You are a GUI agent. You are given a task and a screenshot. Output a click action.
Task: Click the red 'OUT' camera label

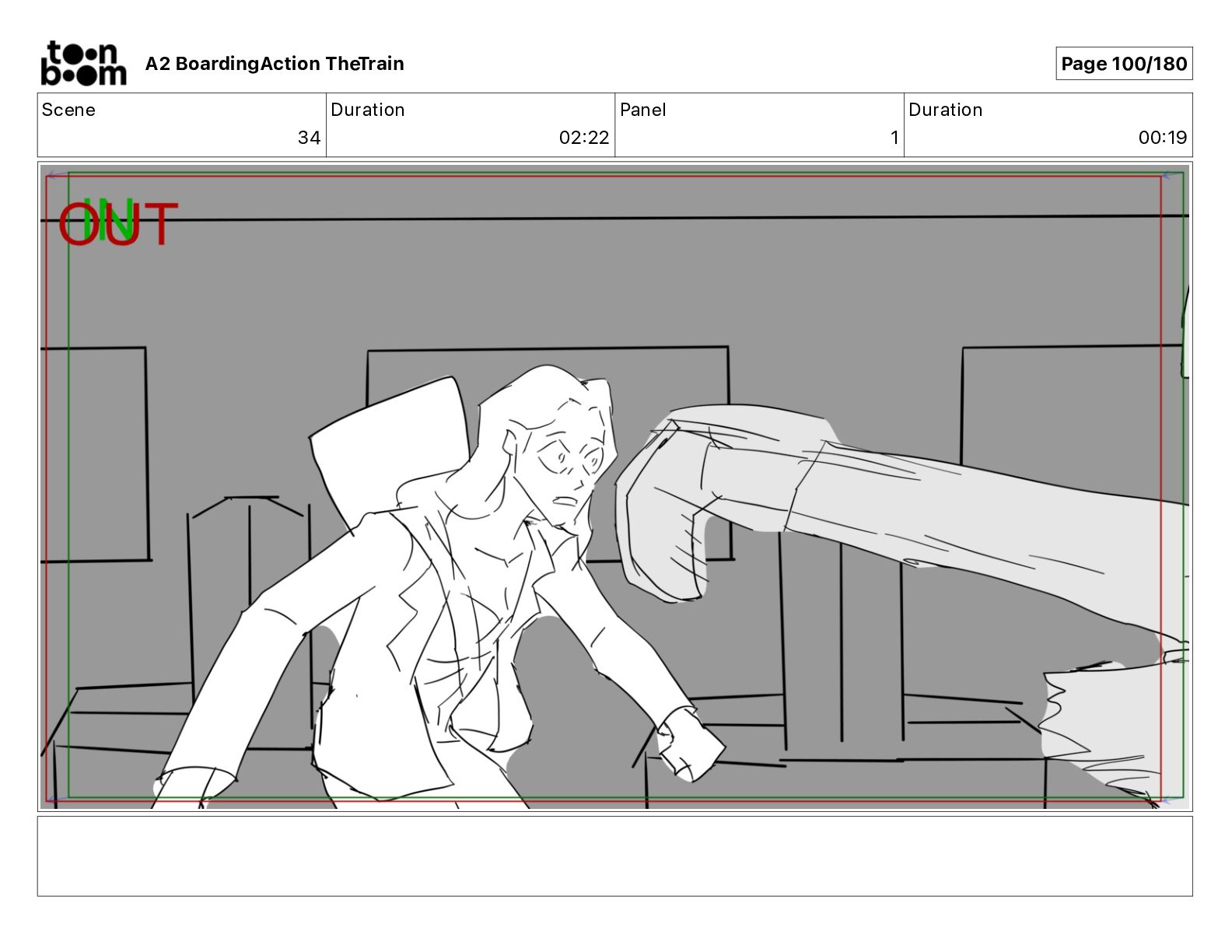tap(118, 225)
